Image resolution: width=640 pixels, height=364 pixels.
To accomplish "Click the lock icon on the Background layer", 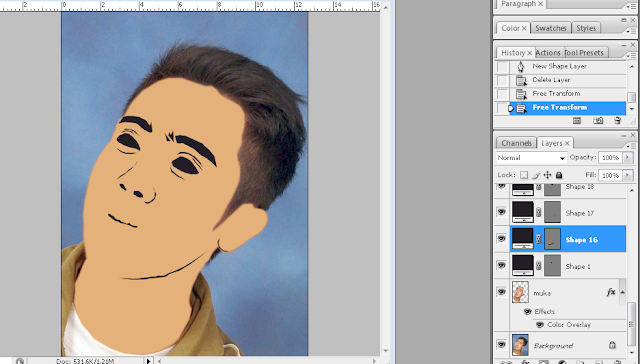I will click(x=612, y=345).
